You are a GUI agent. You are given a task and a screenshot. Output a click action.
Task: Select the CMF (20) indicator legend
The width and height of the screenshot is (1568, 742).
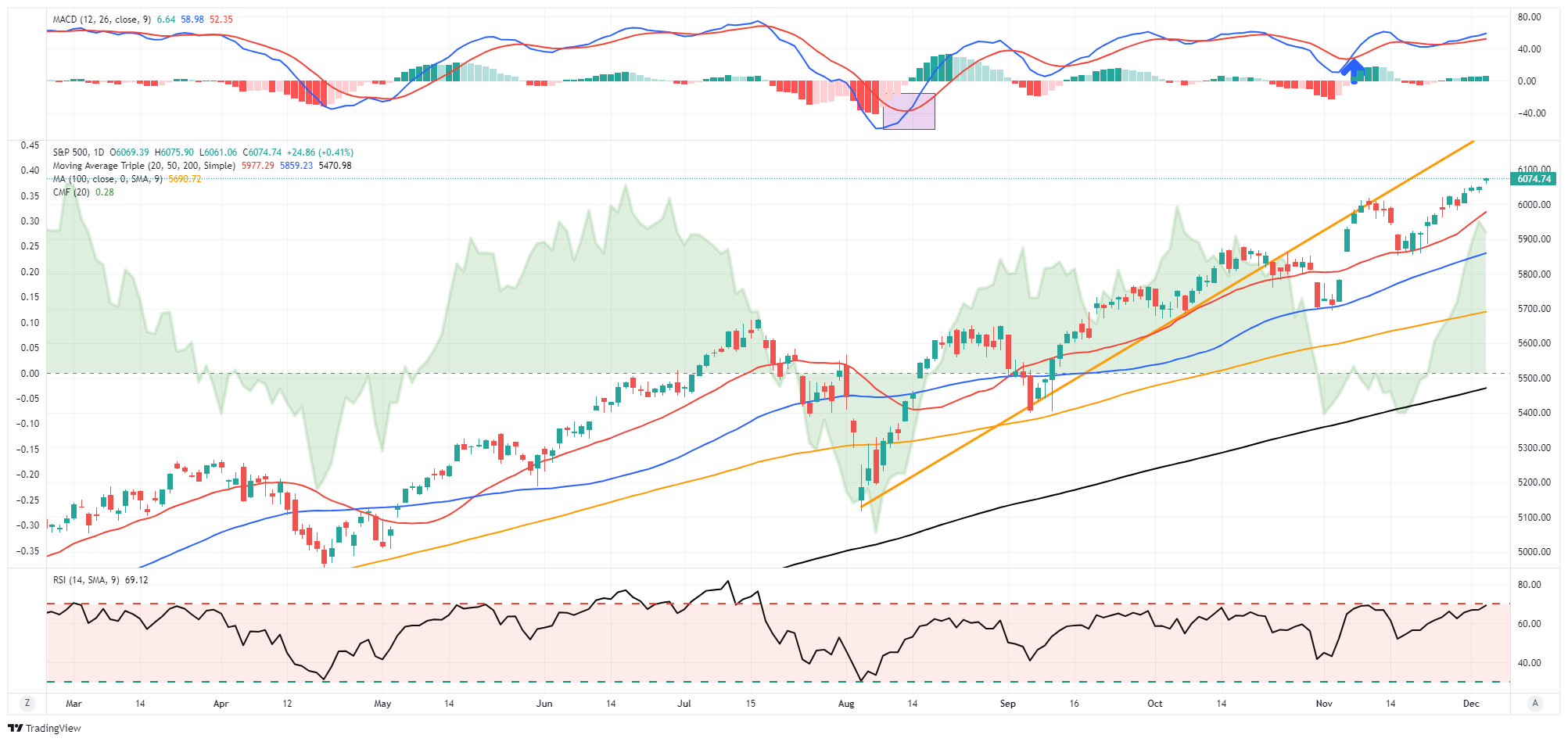[71, 192]
